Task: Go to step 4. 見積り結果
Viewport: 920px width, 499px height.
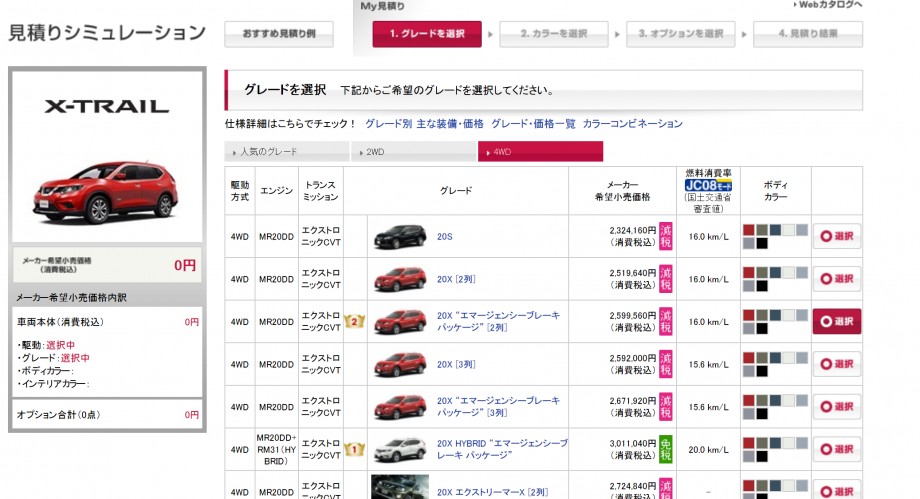Action: 808,33
